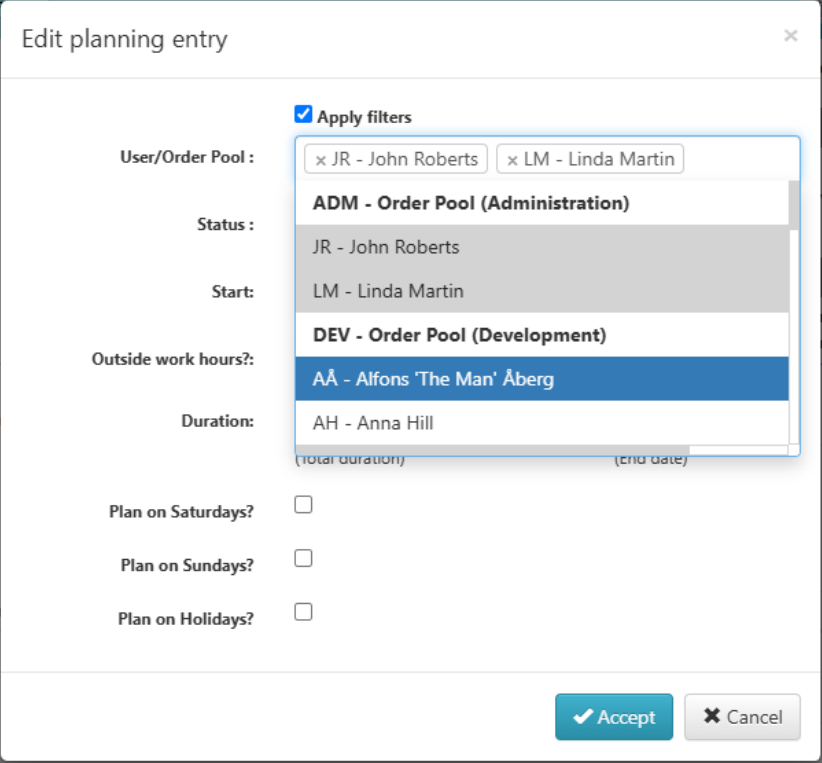Image resolution: width=822 pixels, height=763 pixels.
Task: Enable the Plan on Holidays checkbox
Action: (x=303, y=611)
